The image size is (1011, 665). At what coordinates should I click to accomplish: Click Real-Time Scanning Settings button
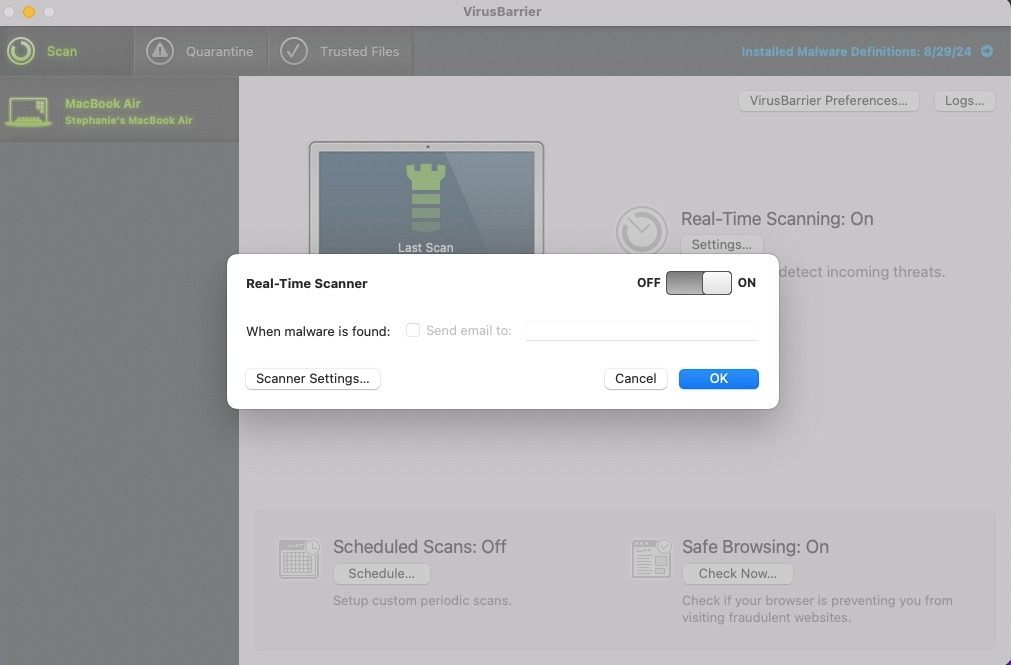coord(721,244)
